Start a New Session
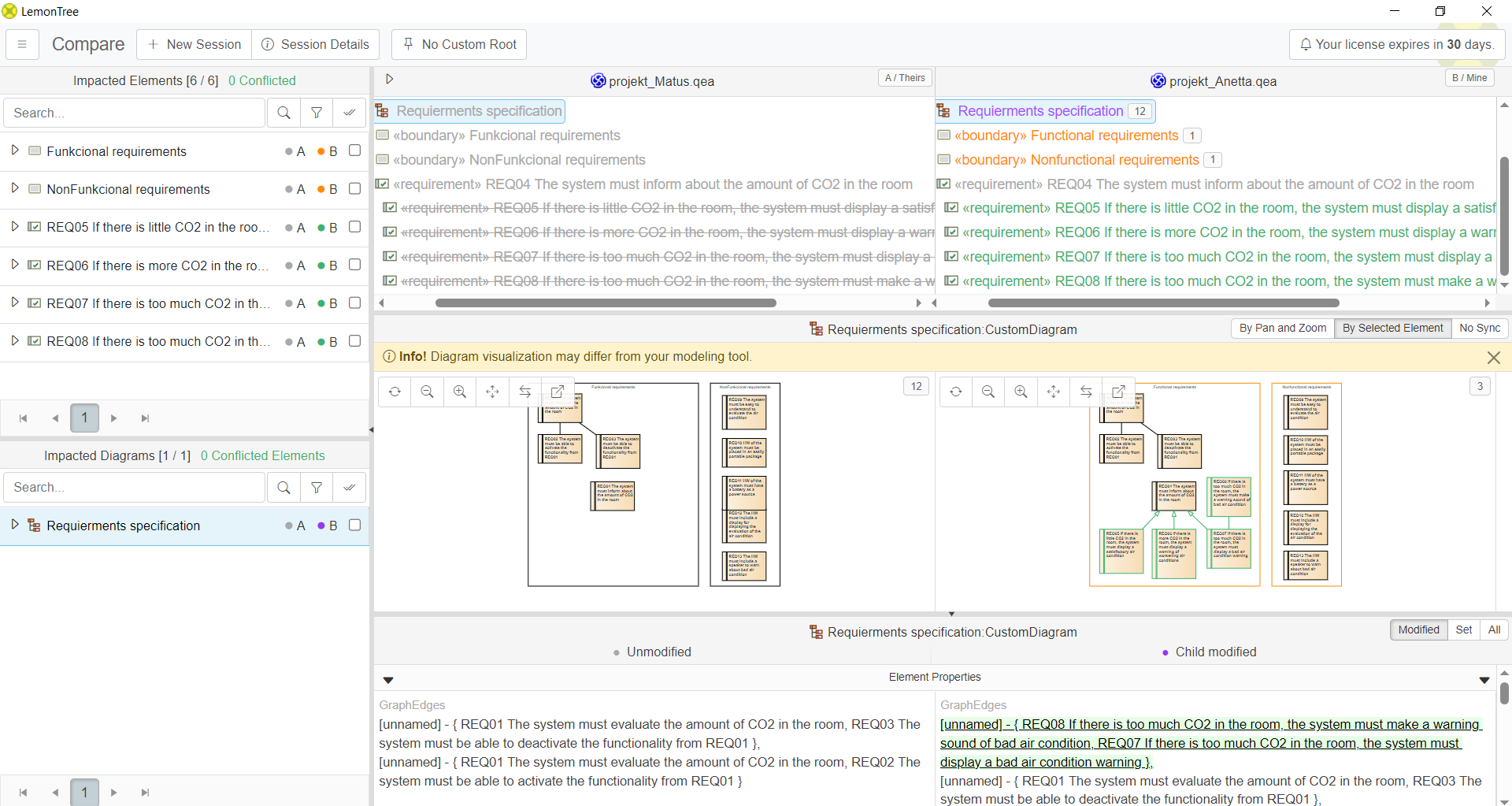The height and width of the screenshot is (806, 1512). pos(195,44)
